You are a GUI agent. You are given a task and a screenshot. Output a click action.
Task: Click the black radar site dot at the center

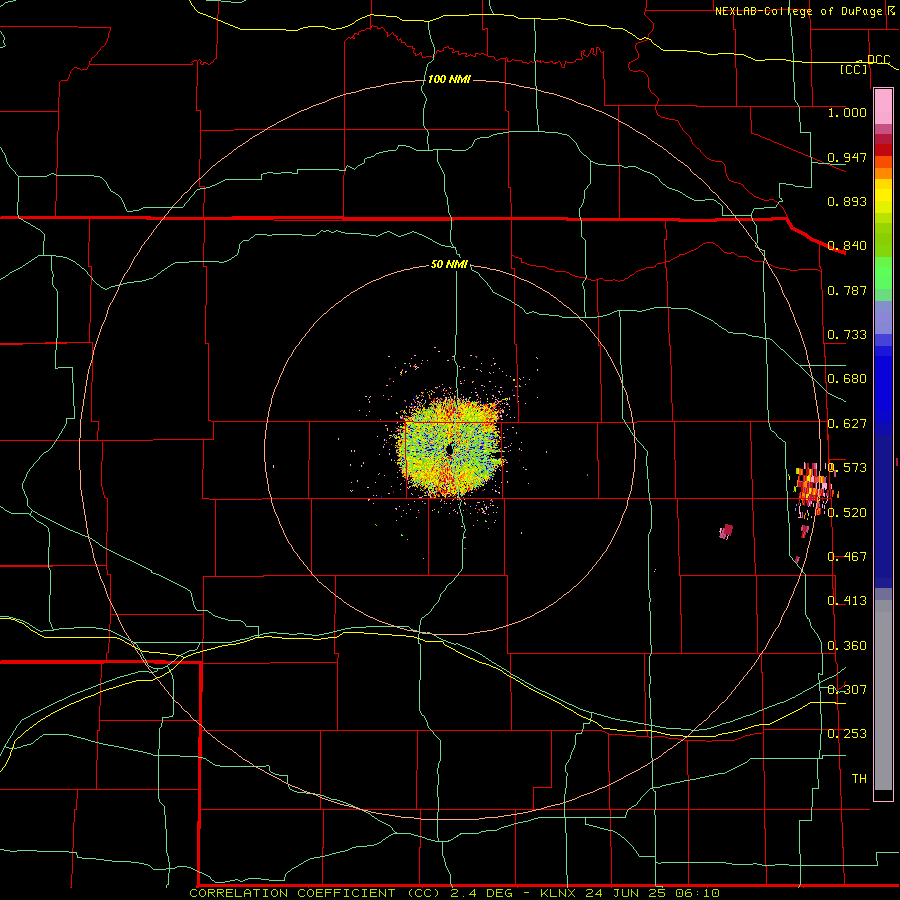pos(449,450)
